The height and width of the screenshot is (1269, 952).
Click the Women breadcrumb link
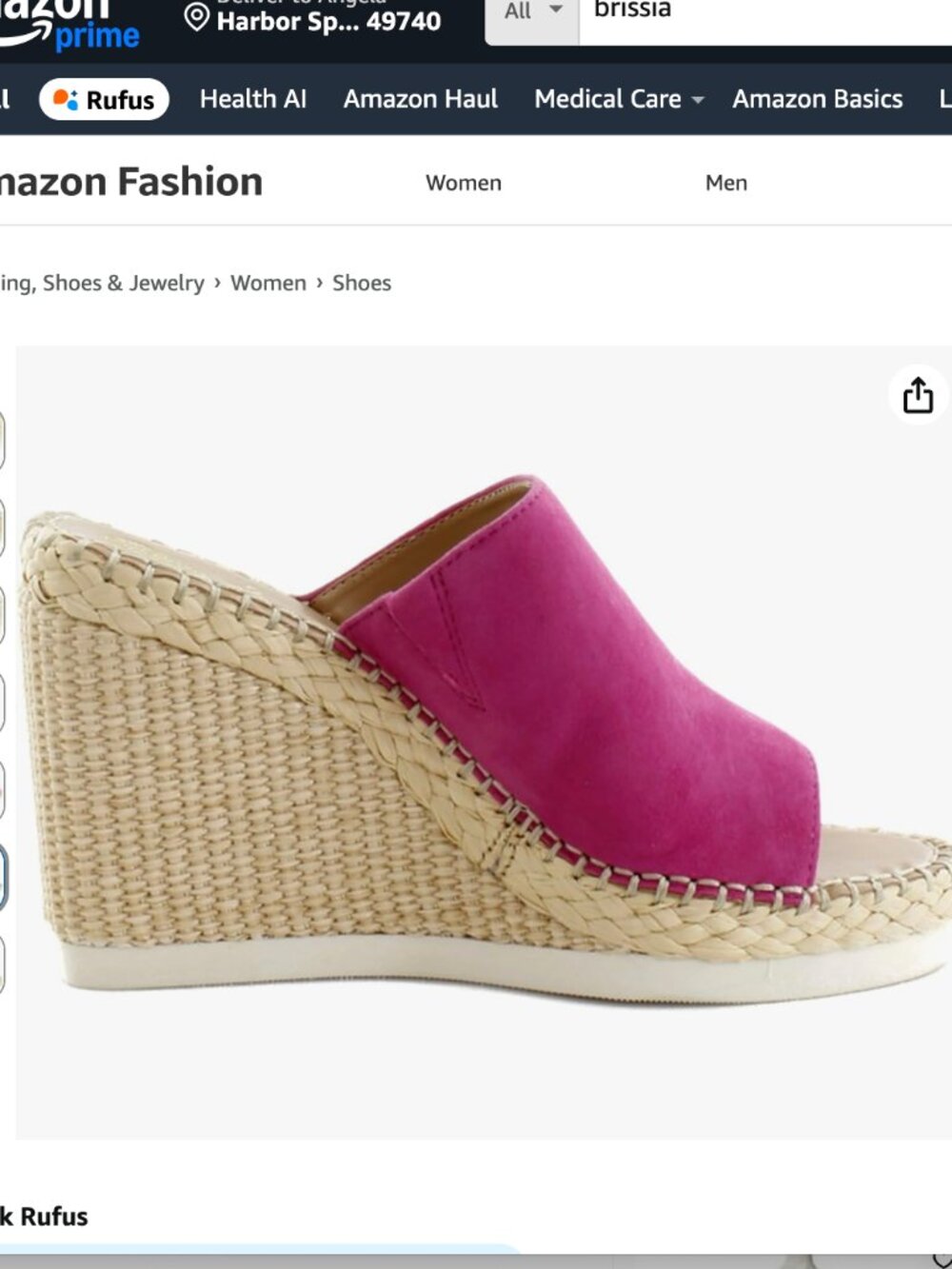coord(268,283)
